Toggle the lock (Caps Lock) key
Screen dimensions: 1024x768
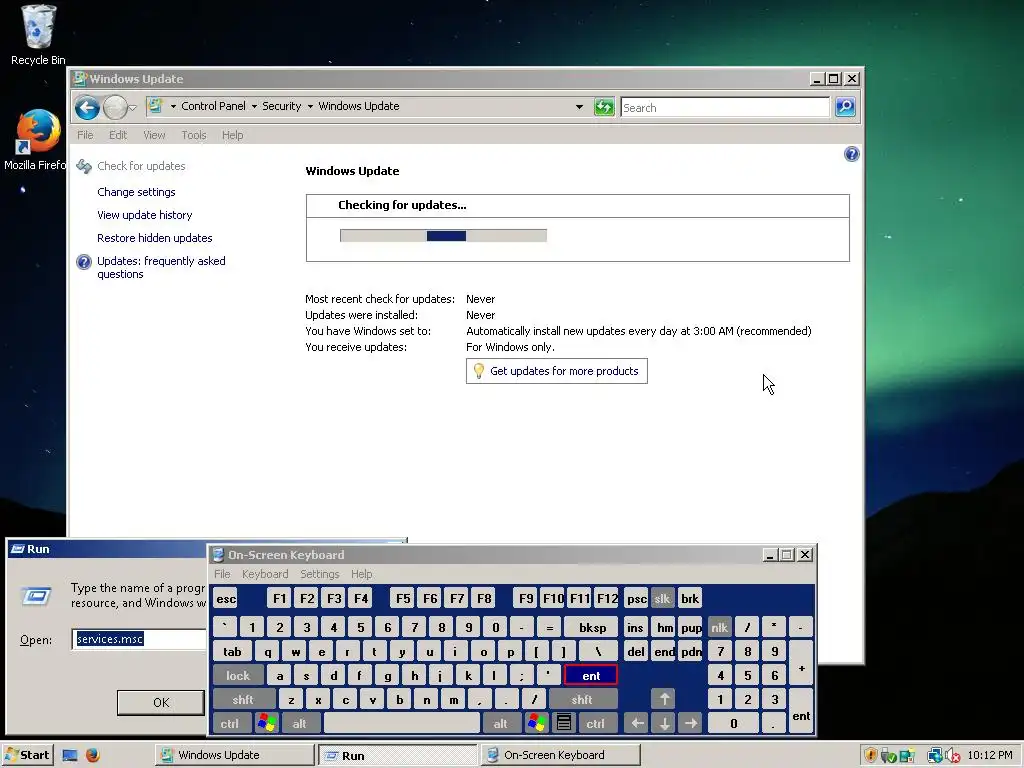pyautogui.click(x=238, y=676)
